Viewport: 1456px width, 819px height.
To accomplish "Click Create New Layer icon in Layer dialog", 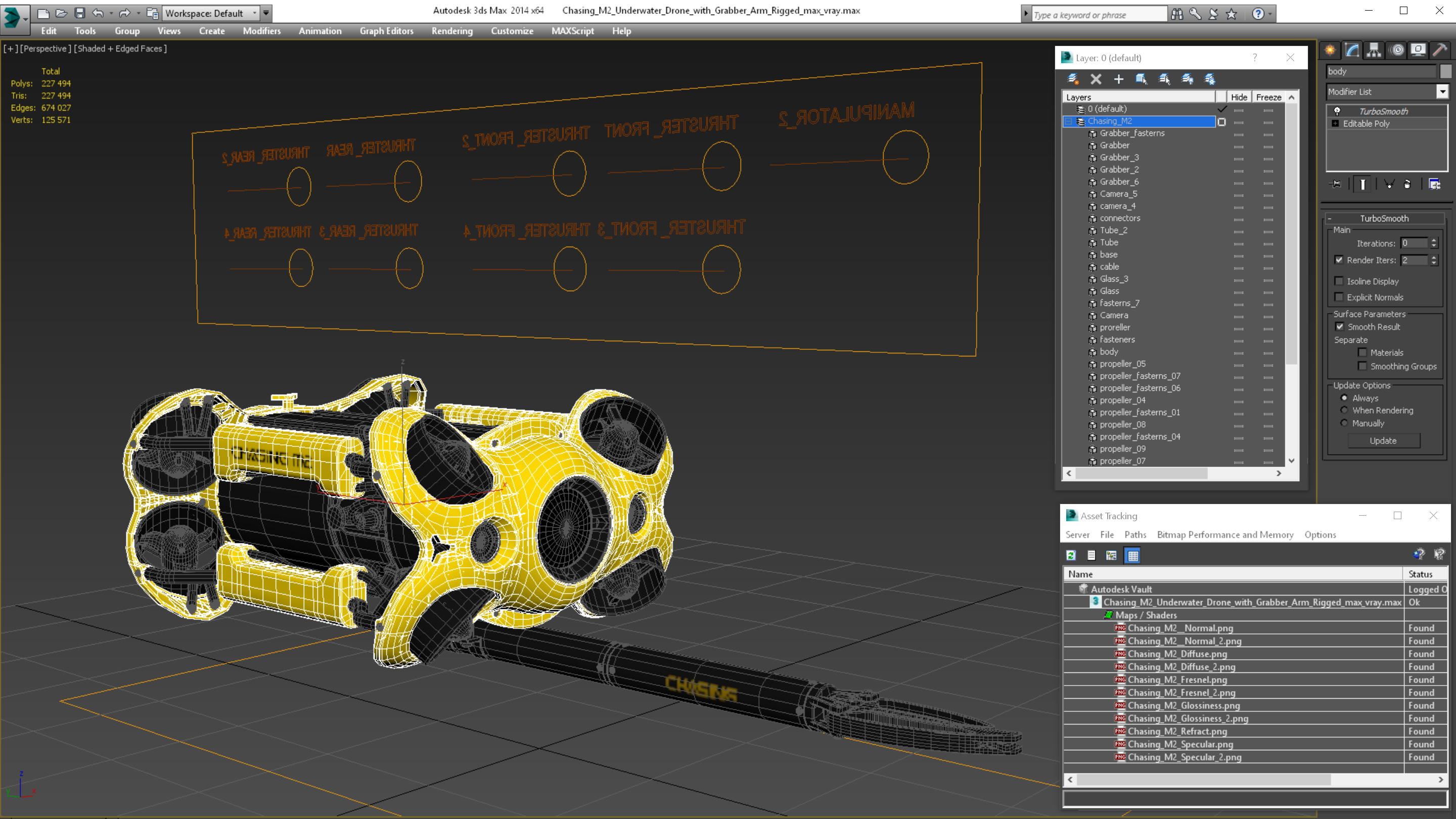I will point(1073,79).
